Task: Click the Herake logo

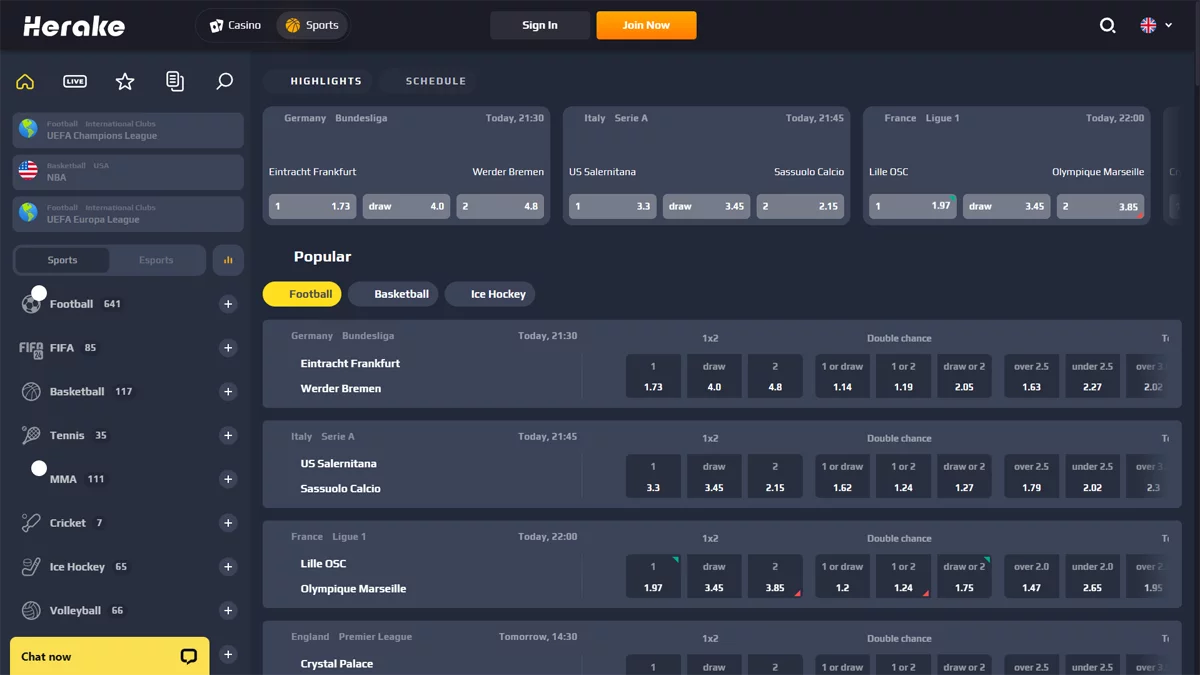Action: click(x=74, y=26)
